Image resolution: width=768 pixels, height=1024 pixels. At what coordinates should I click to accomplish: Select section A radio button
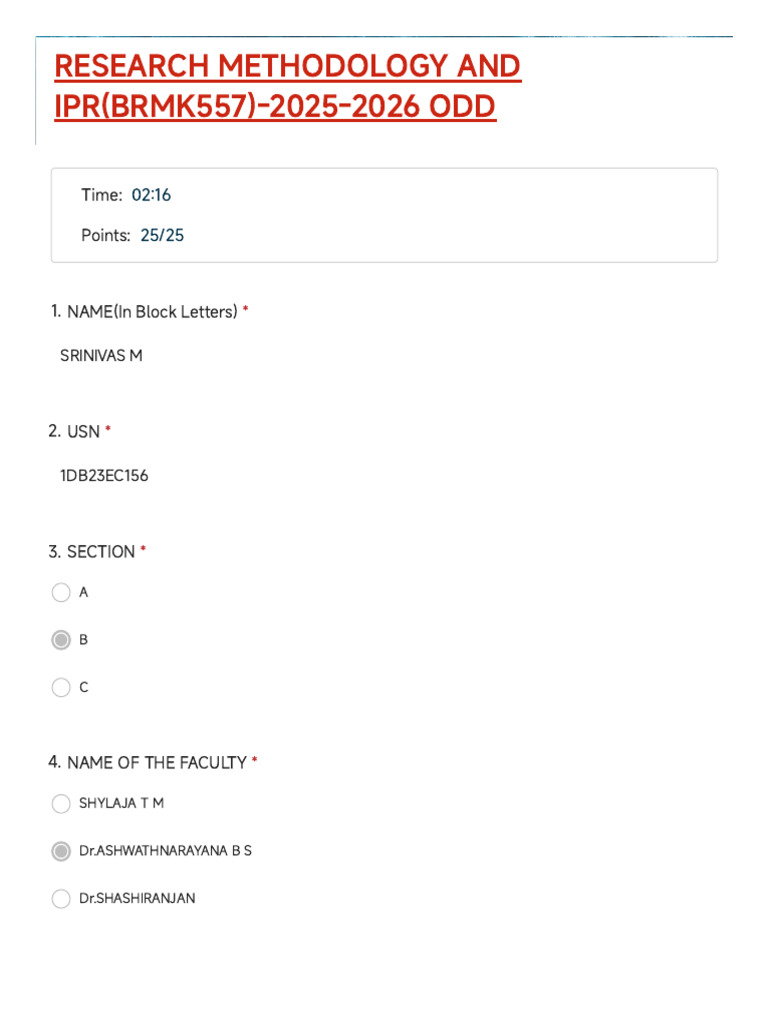coord(61,592)
